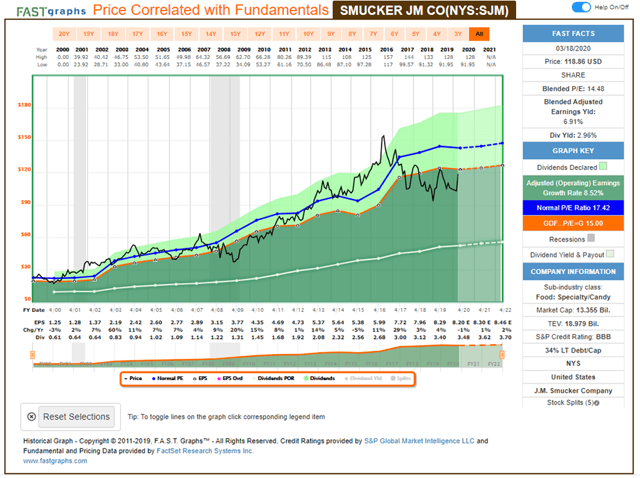Click the 'United States' row
640x478 pixels.
tap(575, 379)
